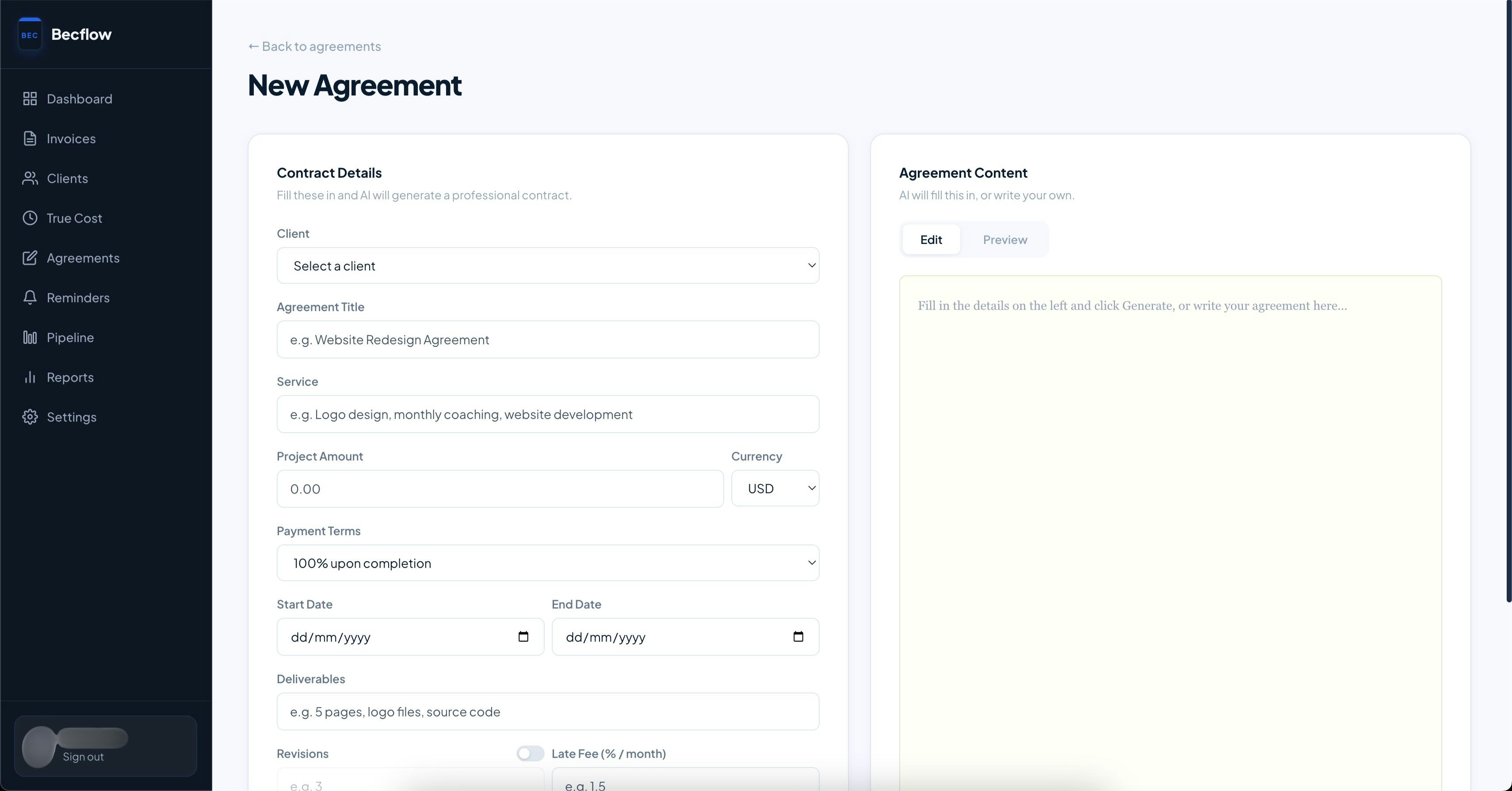Focus the Agreement Title input field

(548, 339)
